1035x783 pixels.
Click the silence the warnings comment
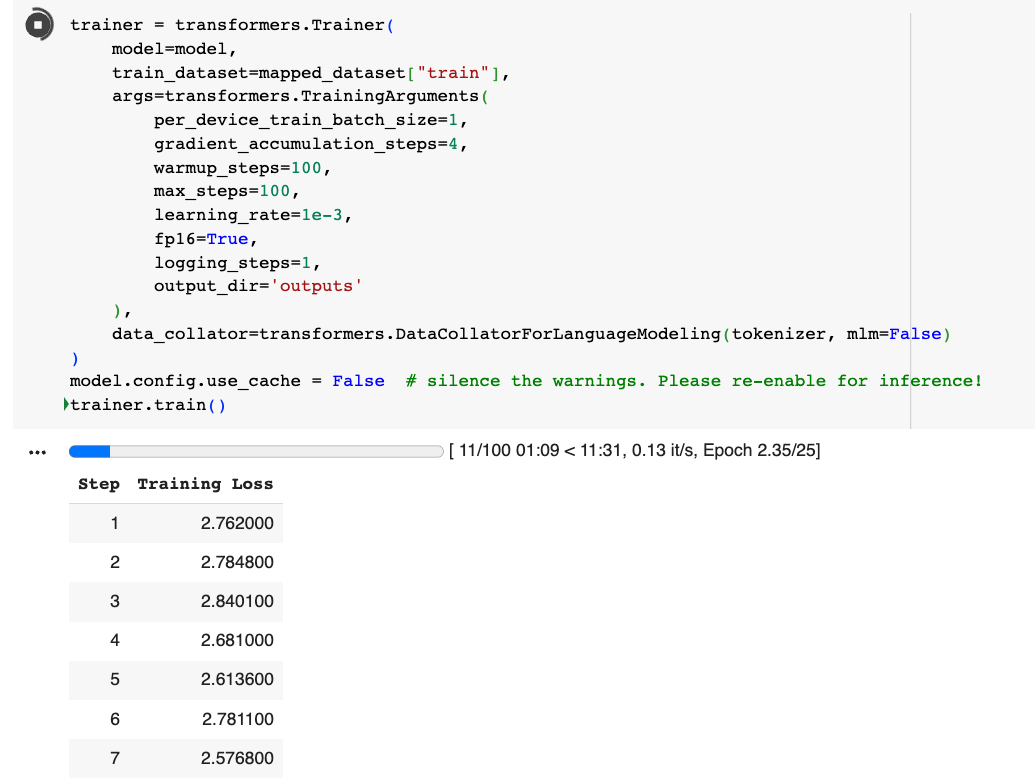(694, 381)
